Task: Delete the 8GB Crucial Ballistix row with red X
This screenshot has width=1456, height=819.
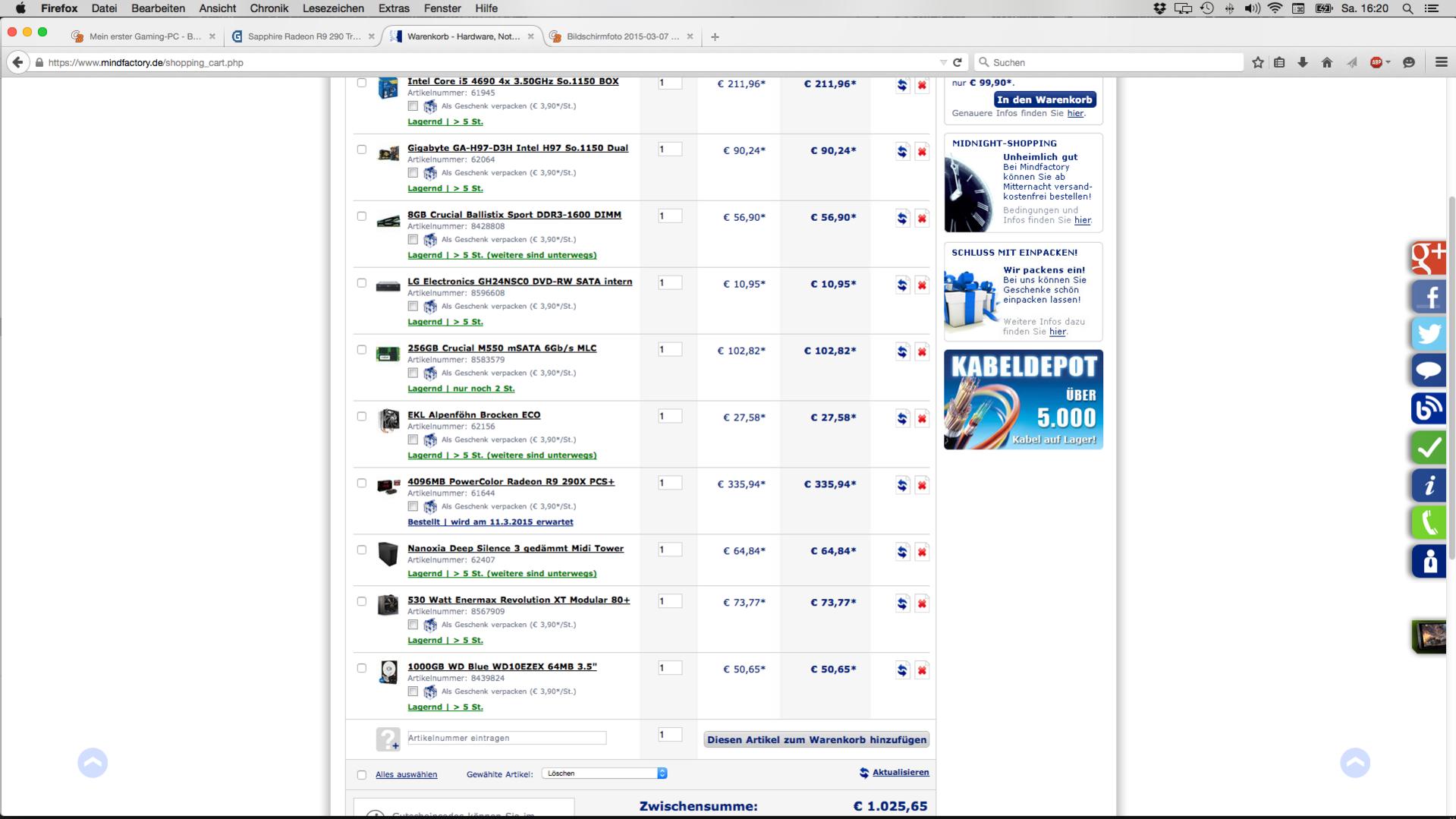Action: point(922,219)
